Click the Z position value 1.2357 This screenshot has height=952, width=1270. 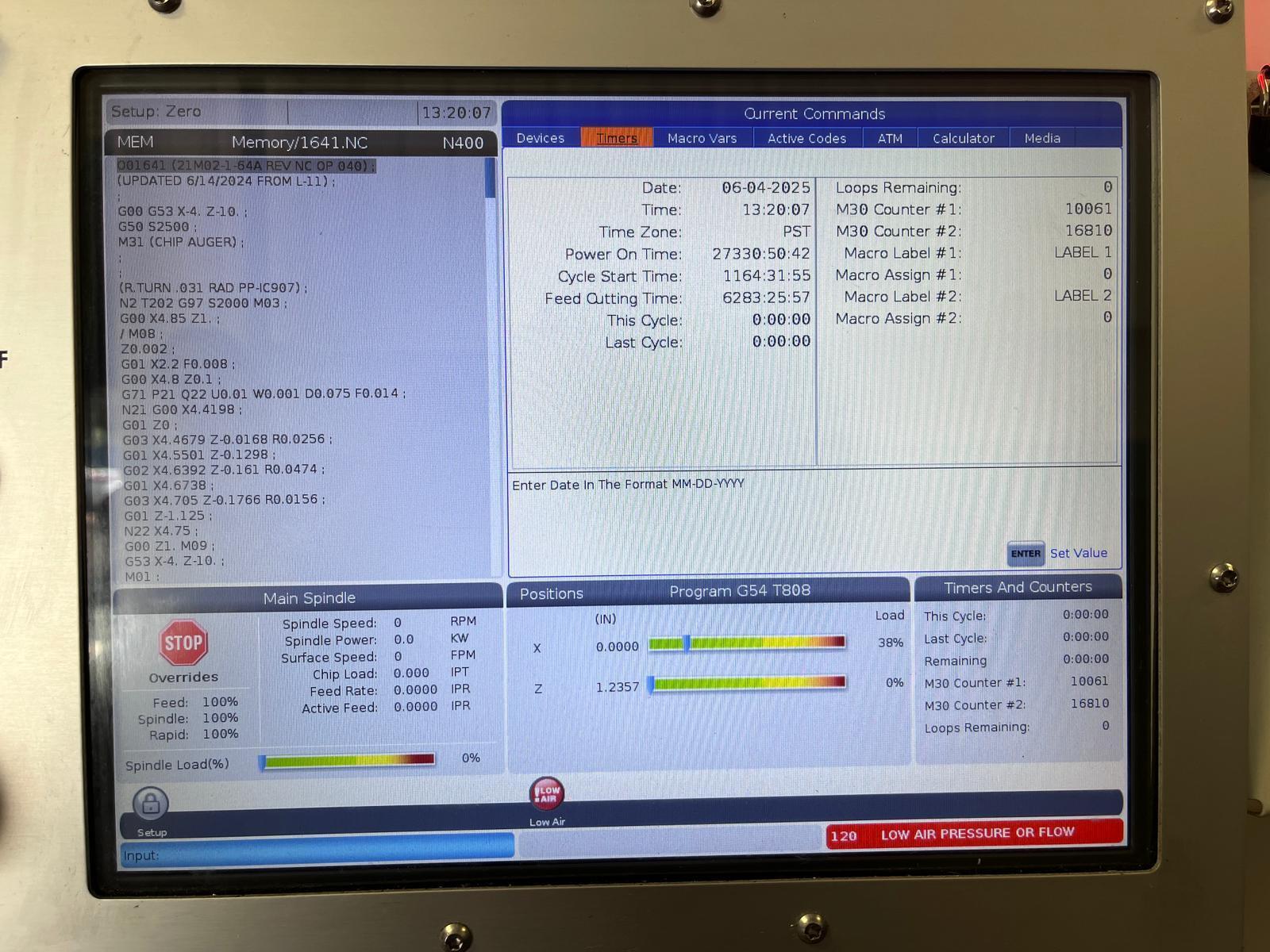pos(618,687)
